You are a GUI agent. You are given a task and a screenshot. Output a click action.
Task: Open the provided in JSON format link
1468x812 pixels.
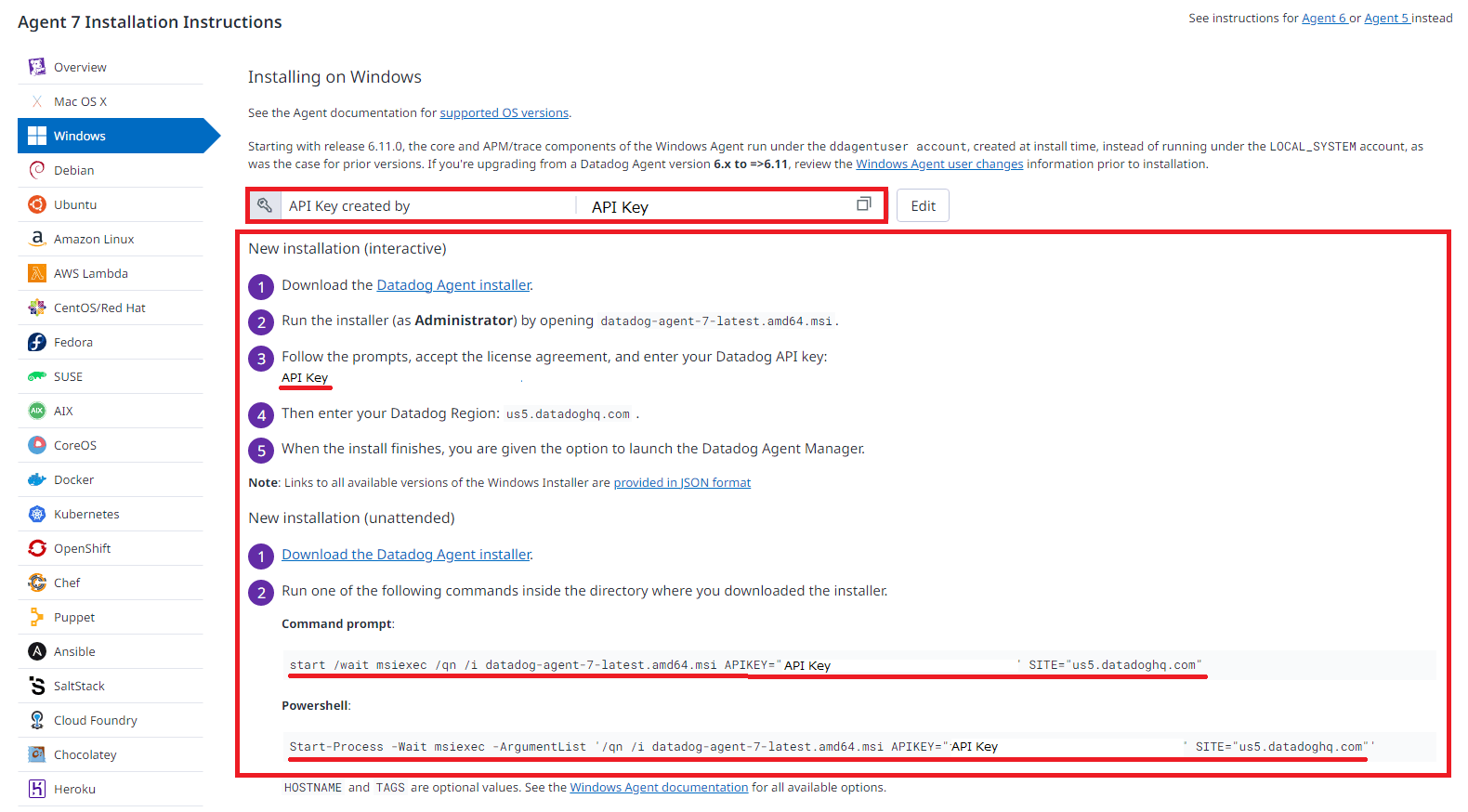pos(682,483)
